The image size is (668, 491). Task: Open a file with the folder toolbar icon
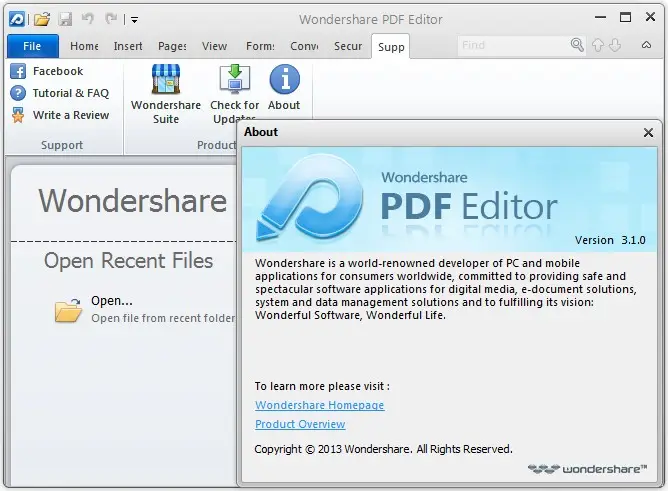42,19
